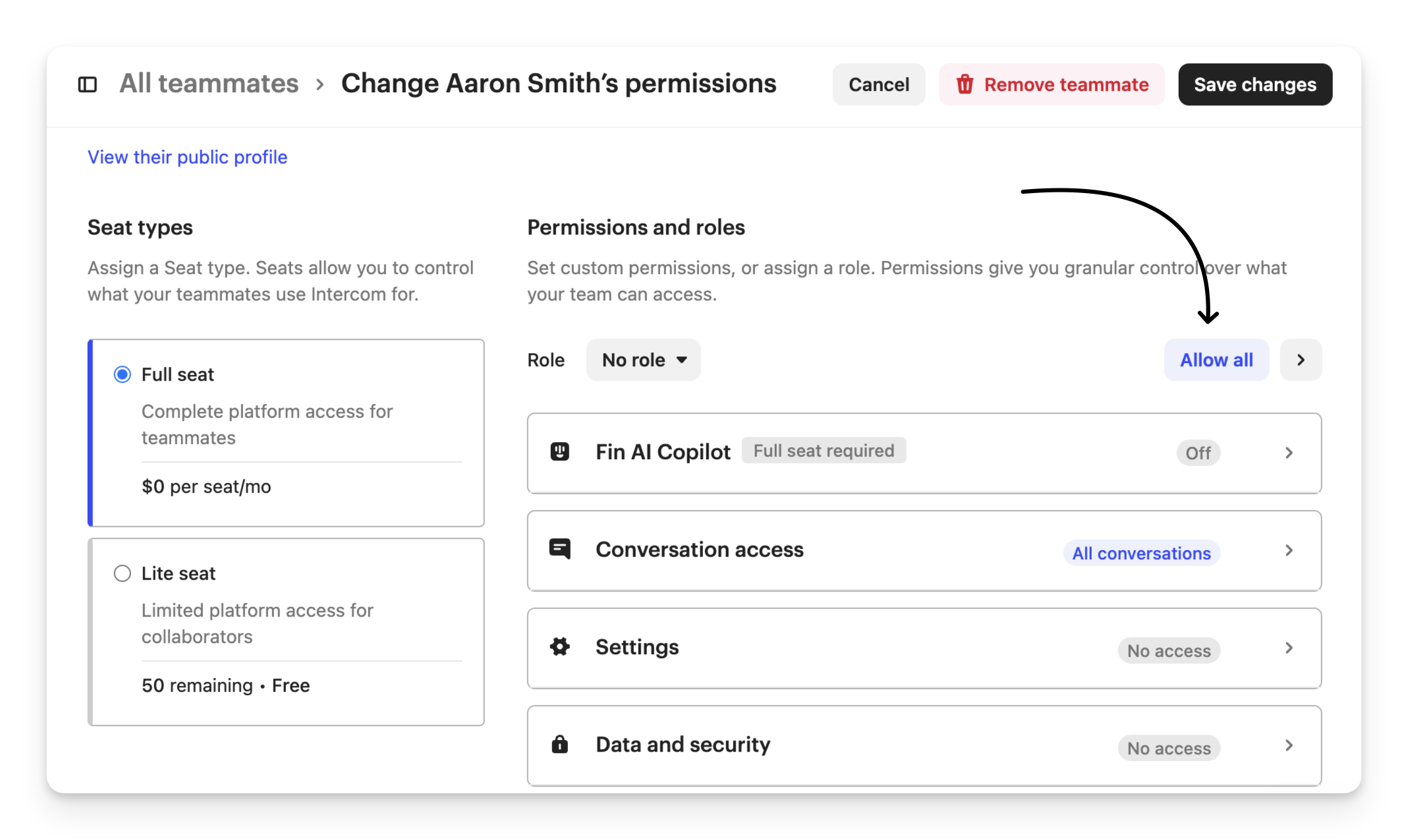Screen dimensions: 1408x840
Task: Click chevron button next to Allow all
Action: coord(1300,360)
